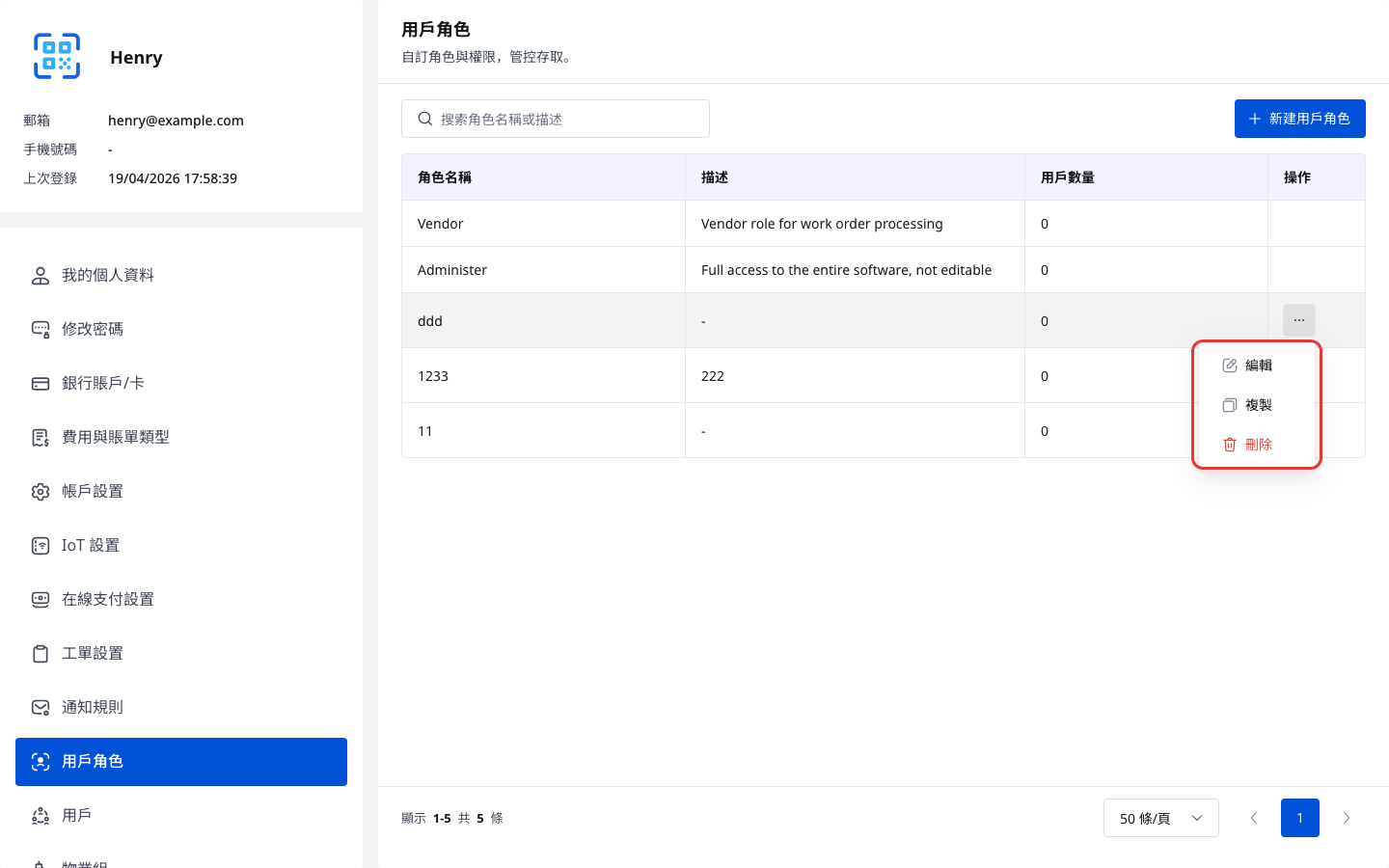The width and height of the screenshot is (1389, 868).
Task: Navigate to 銀行賬戶/卡 settings
Action: (x=181, y=384)
